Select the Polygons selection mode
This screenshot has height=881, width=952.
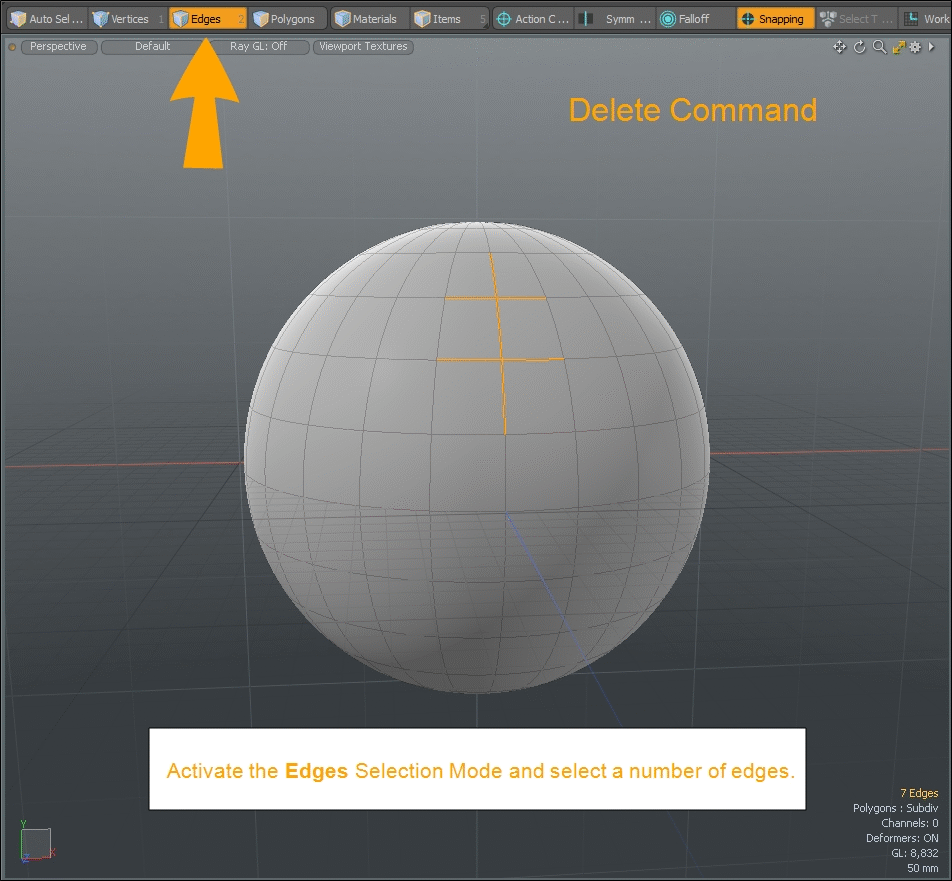pos(288,19)
